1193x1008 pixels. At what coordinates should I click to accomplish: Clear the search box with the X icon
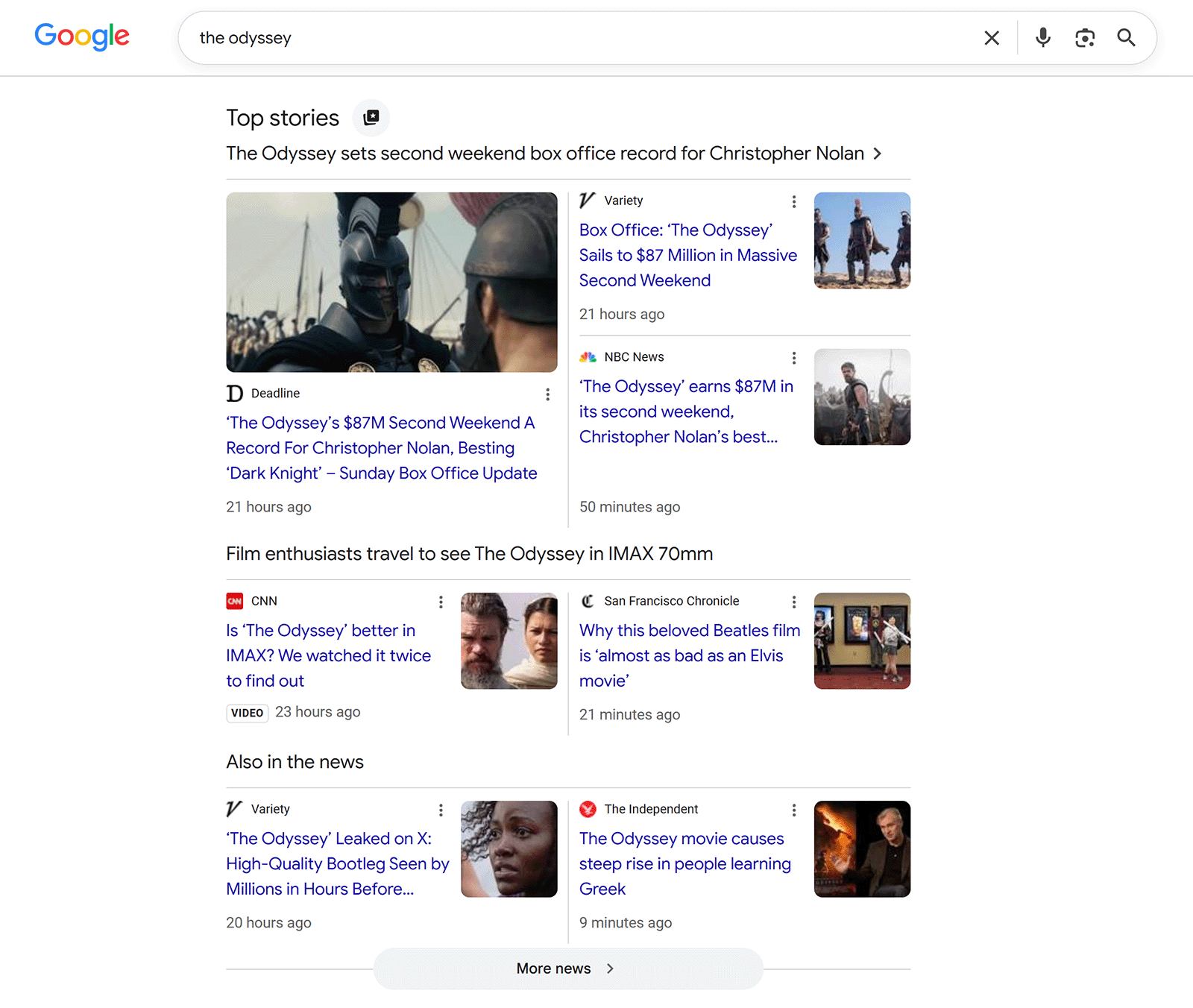tap(992, 38)
